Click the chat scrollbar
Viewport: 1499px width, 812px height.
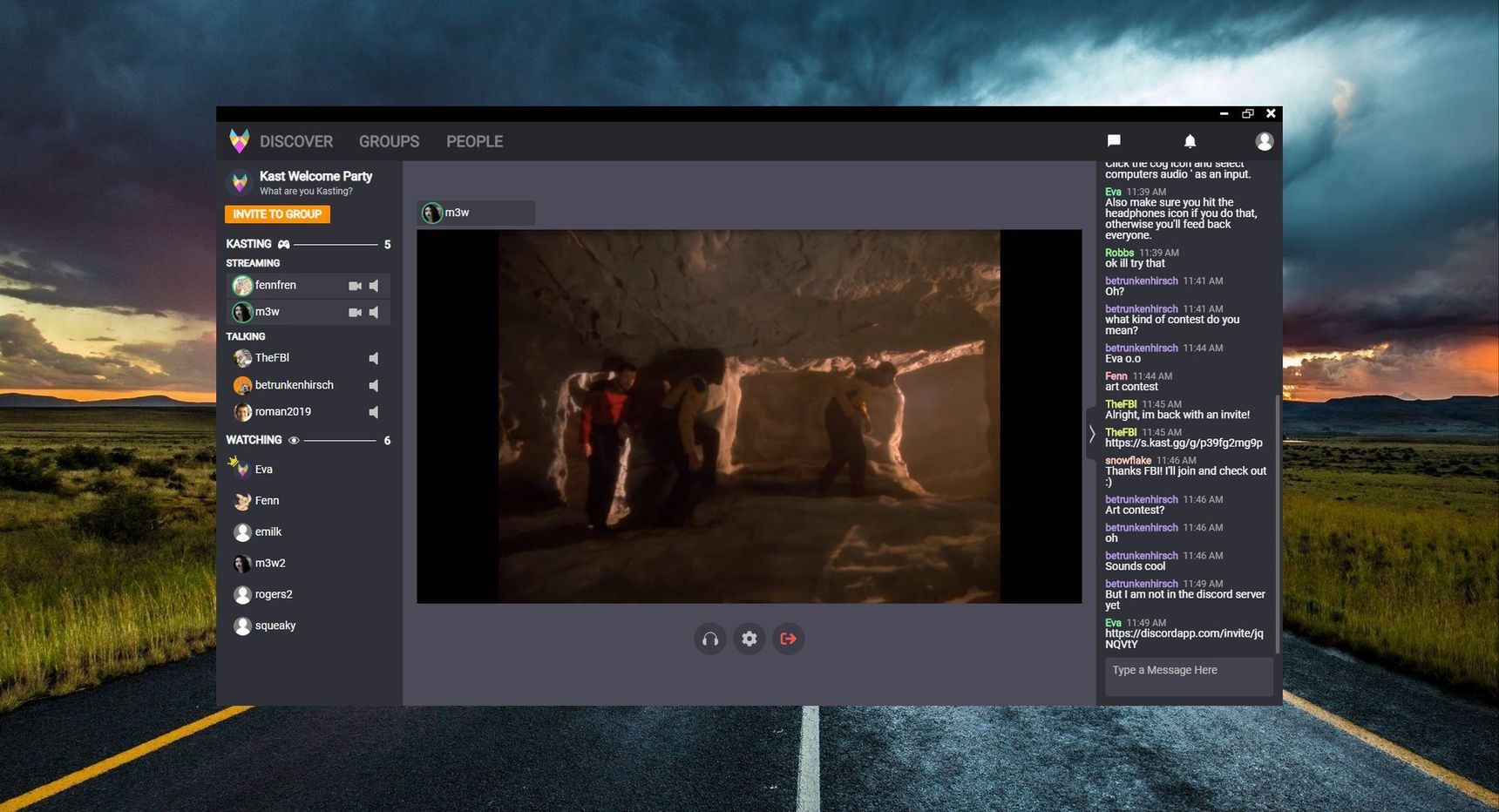point(1277,523)
